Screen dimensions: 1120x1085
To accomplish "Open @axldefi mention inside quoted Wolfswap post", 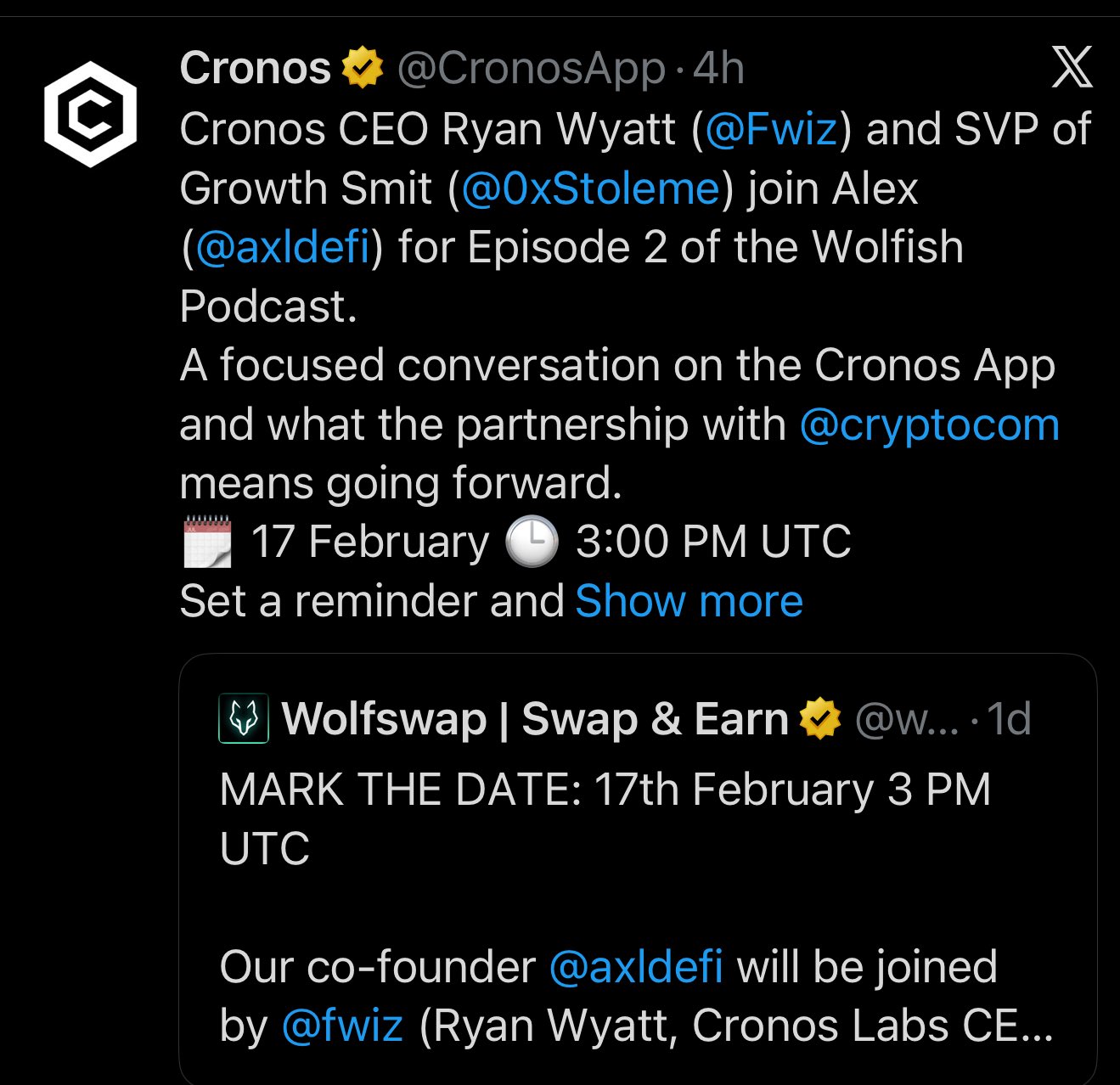I will pyautogui.click(x=636, y=967).
